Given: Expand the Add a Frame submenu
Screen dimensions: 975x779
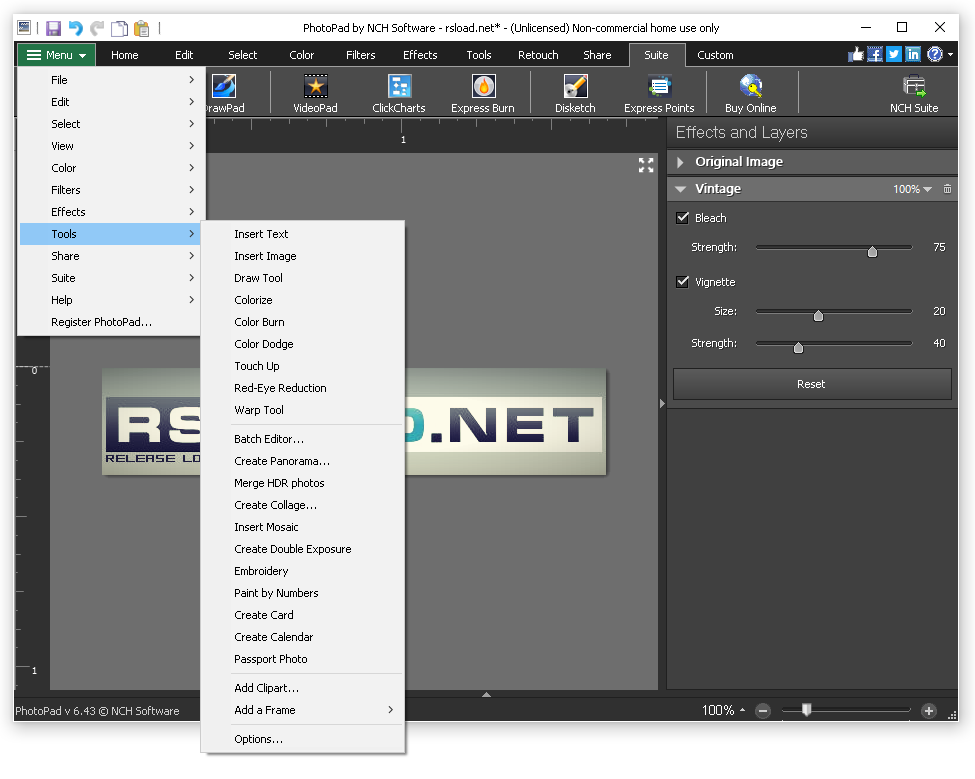Looking at the screenshot, I should click(303, 710).
